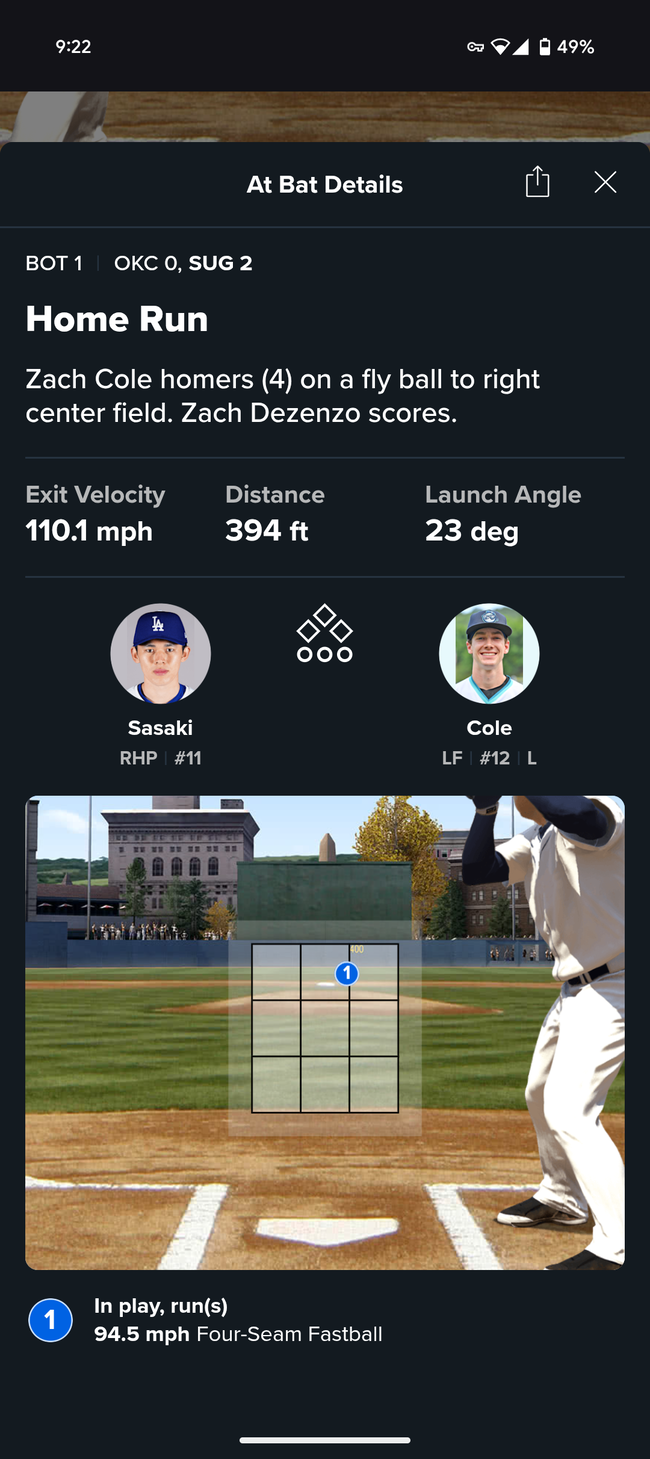Tap the share icon in header

click(537, 182)
